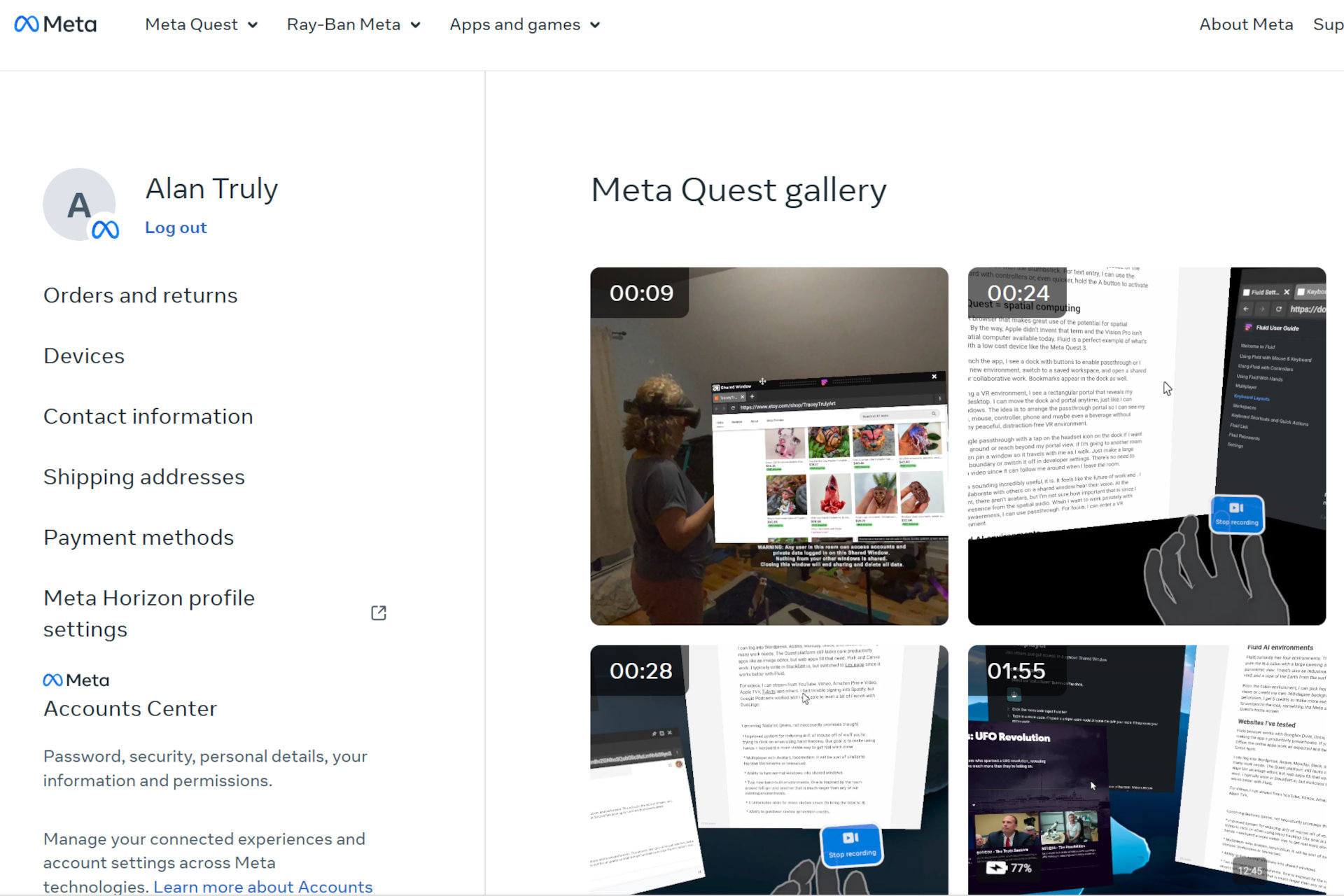Expand the Meta Quest dropdown menu
Screen dimensions: 1344x896
click(198, 24)
